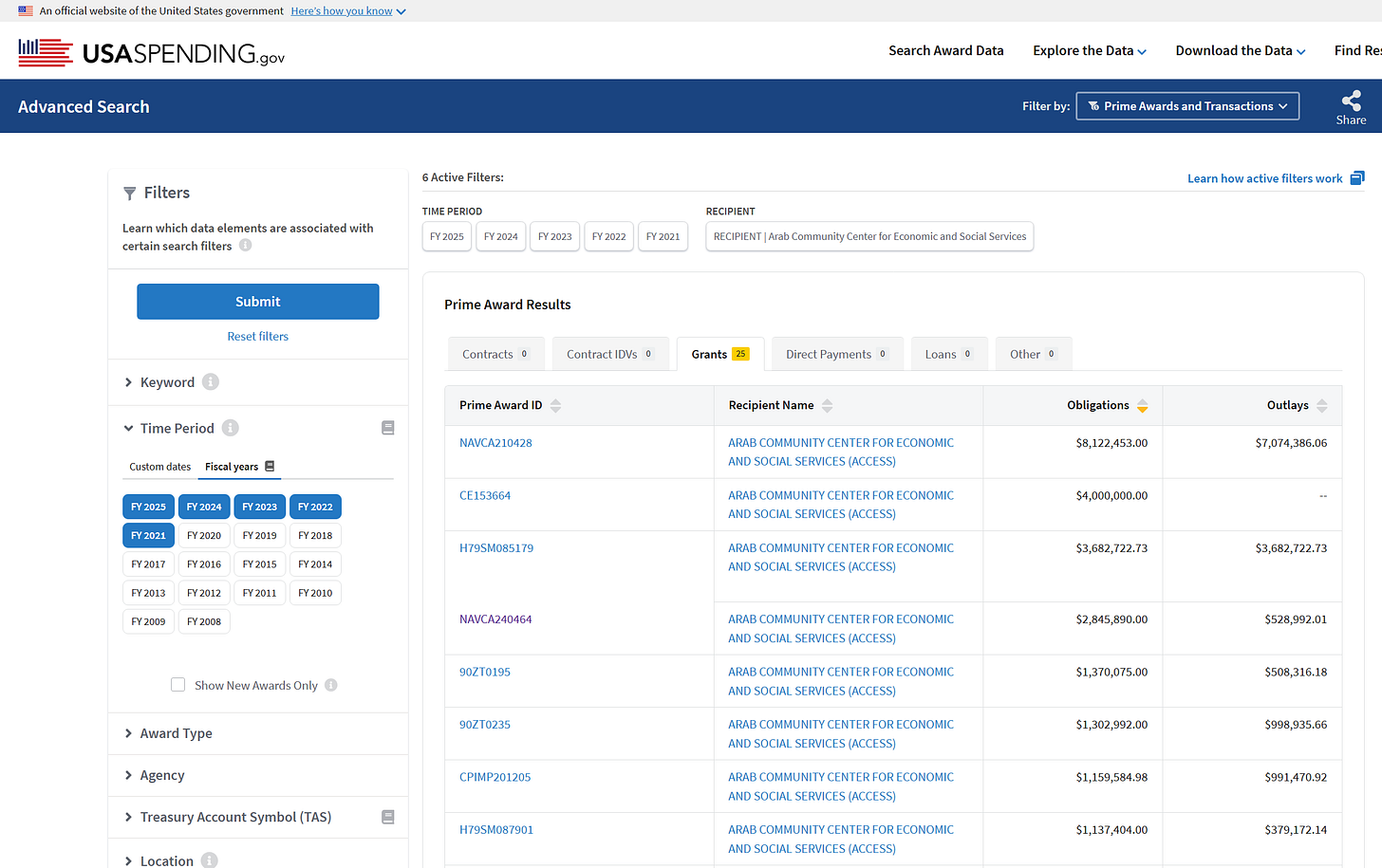Click the Submit button
The image size is (1382, 868).
[258, 302]
